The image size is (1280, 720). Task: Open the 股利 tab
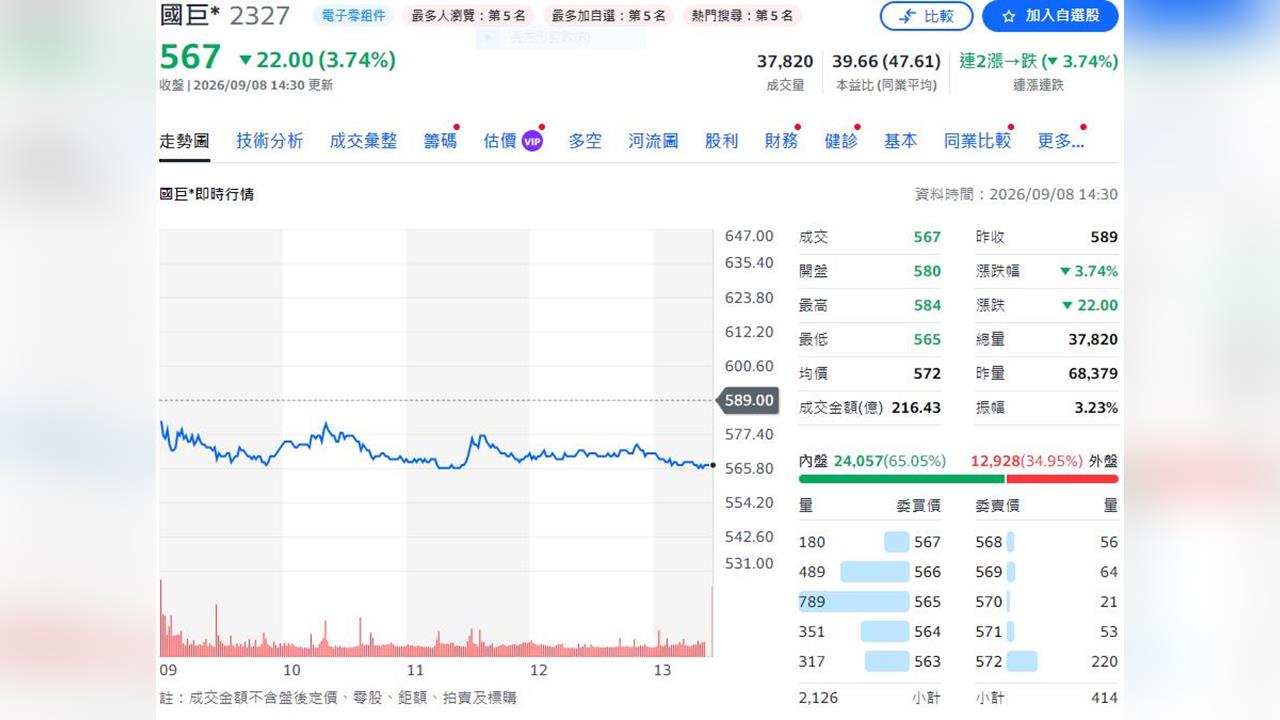coord(721,141)
